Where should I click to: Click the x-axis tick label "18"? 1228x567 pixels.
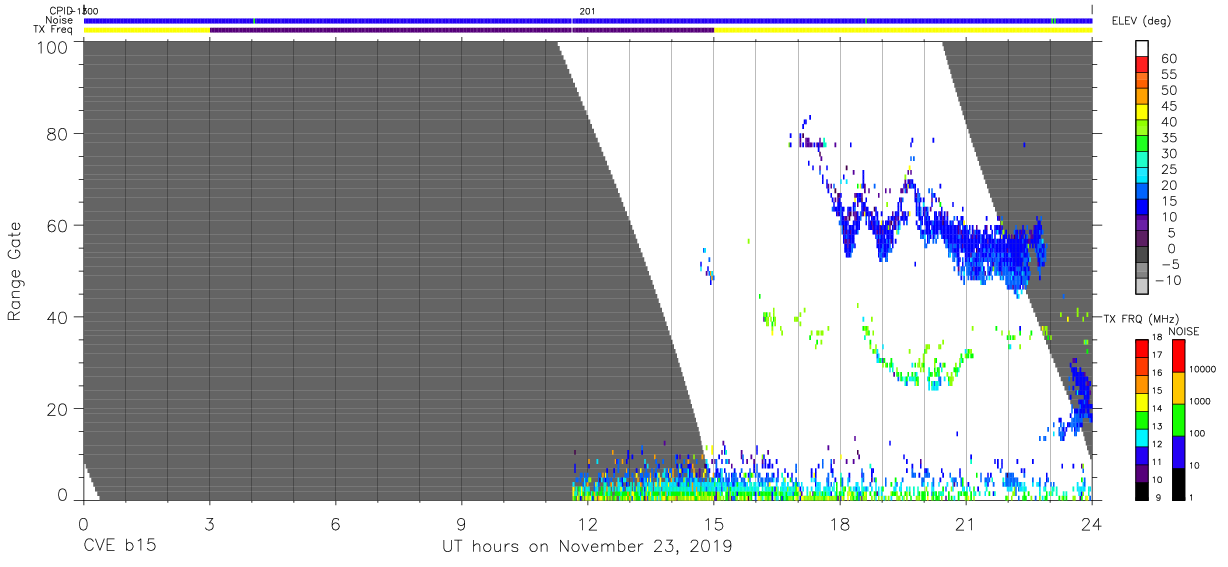[x=839, y=523]
